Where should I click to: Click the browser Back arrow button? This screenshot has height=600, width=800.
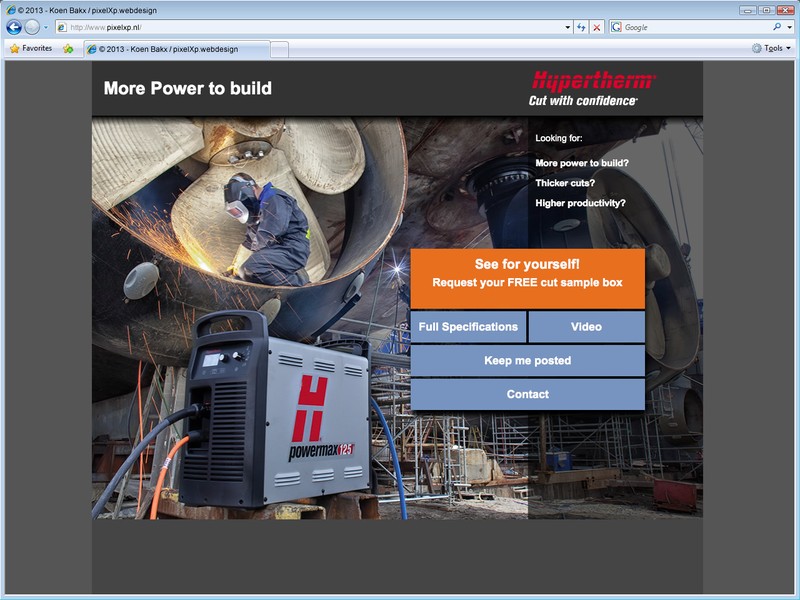14,27
